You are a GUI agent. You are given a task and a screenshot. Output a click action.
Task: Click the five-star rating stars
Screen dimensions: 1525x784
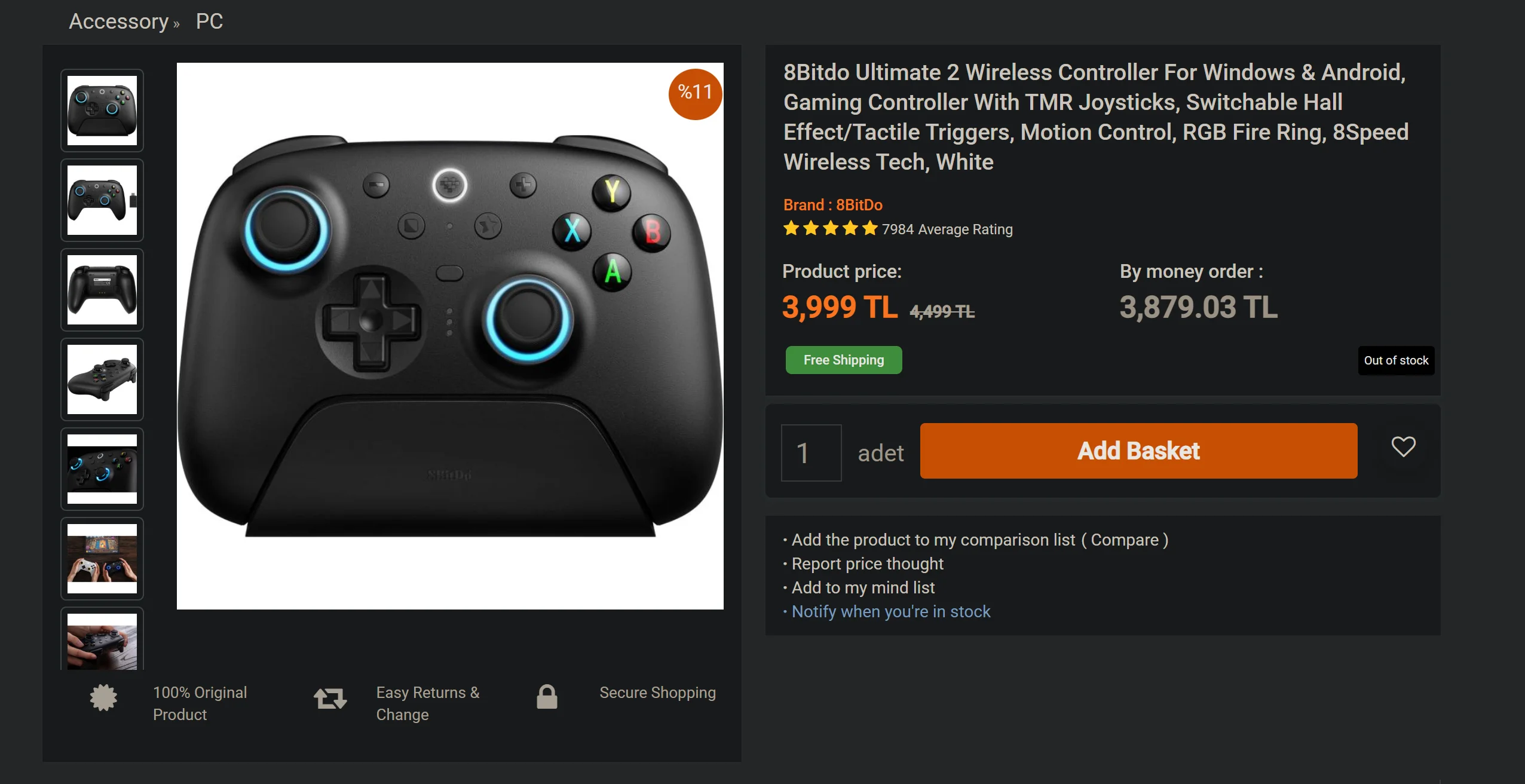click(x=830, y=229)
